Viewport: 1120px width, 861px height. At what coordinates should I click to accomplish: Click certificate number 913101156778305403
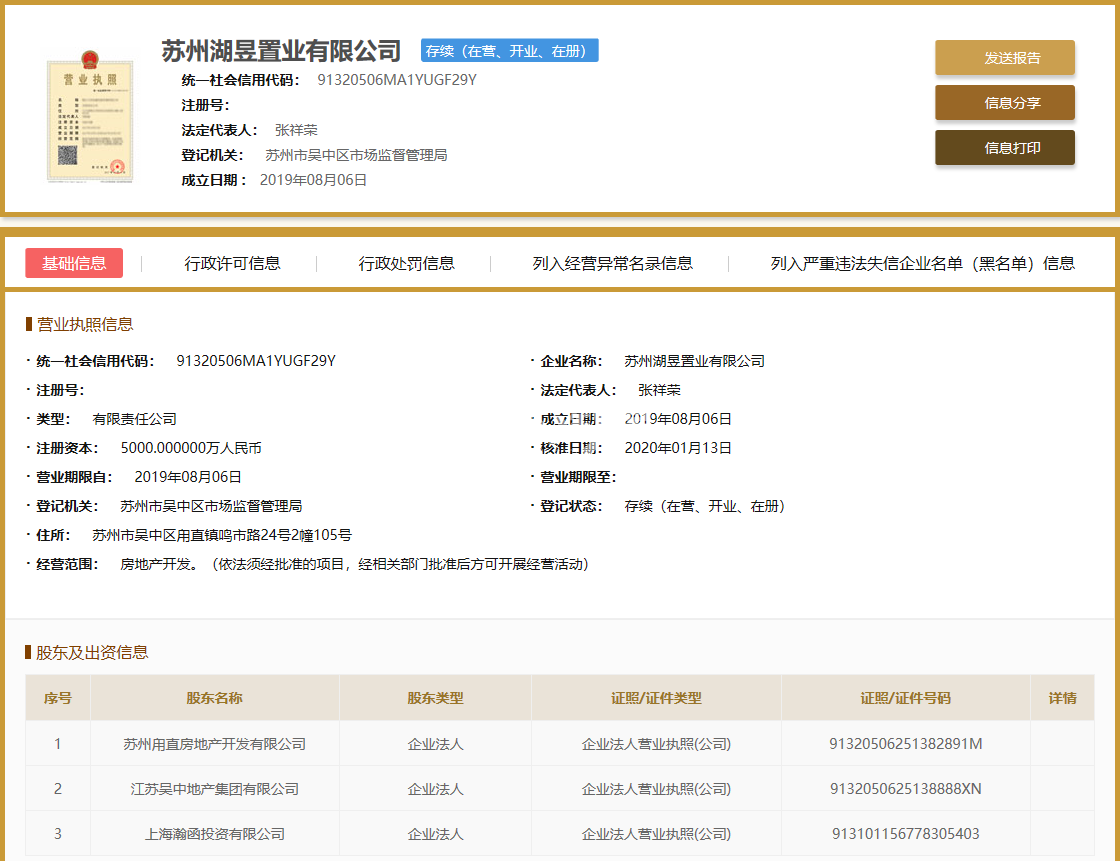point(906,835)
